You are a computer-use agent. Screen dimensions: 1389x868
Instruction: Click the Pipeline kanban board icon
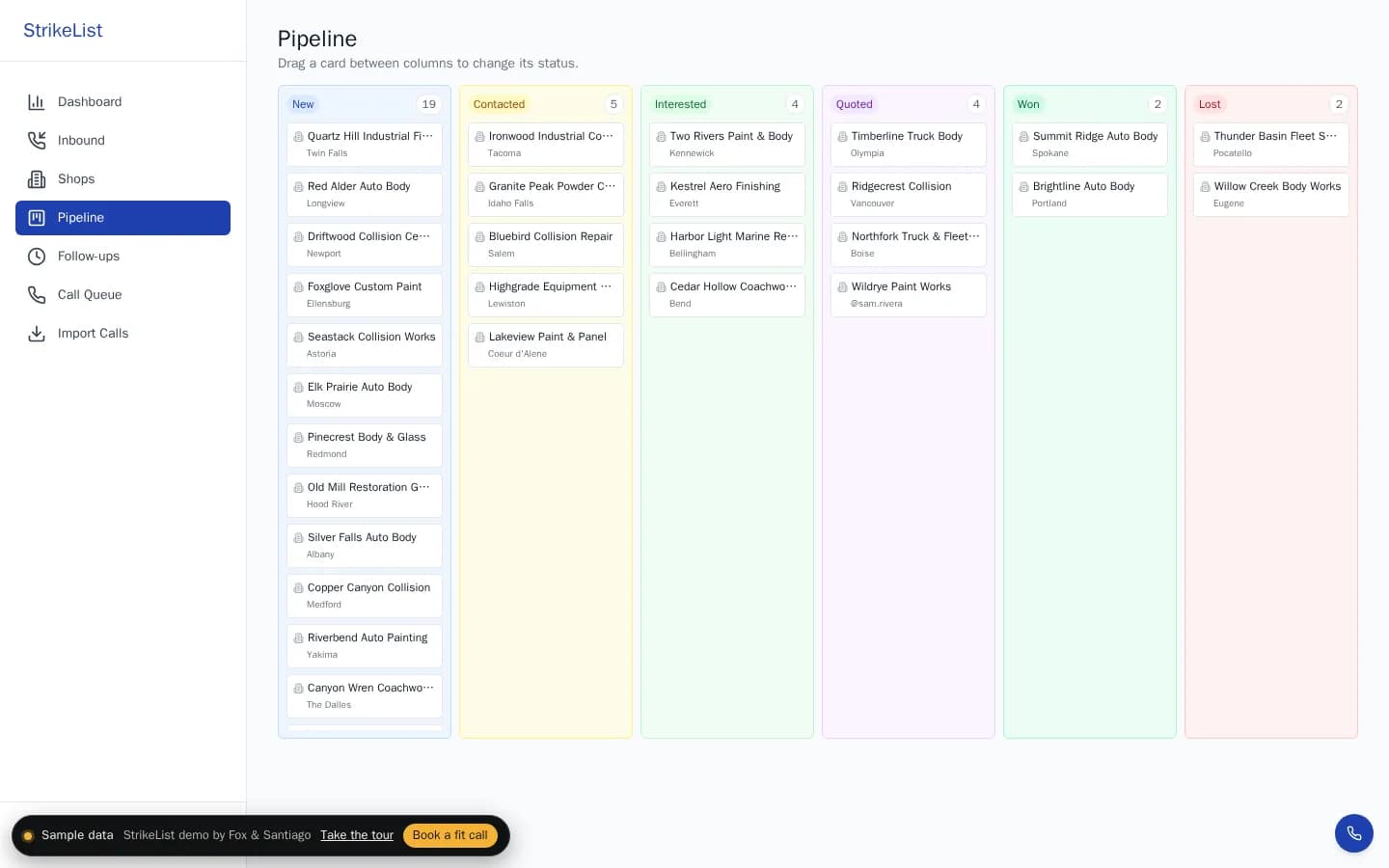click(37, 218)
